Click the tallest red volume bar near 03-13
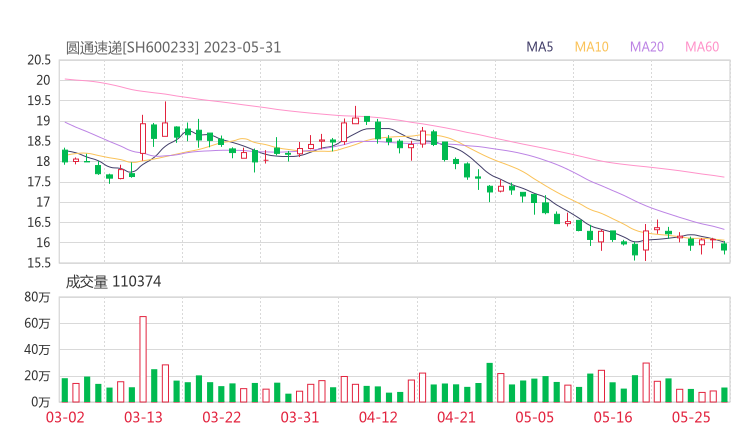 click(x=143, y=359)
